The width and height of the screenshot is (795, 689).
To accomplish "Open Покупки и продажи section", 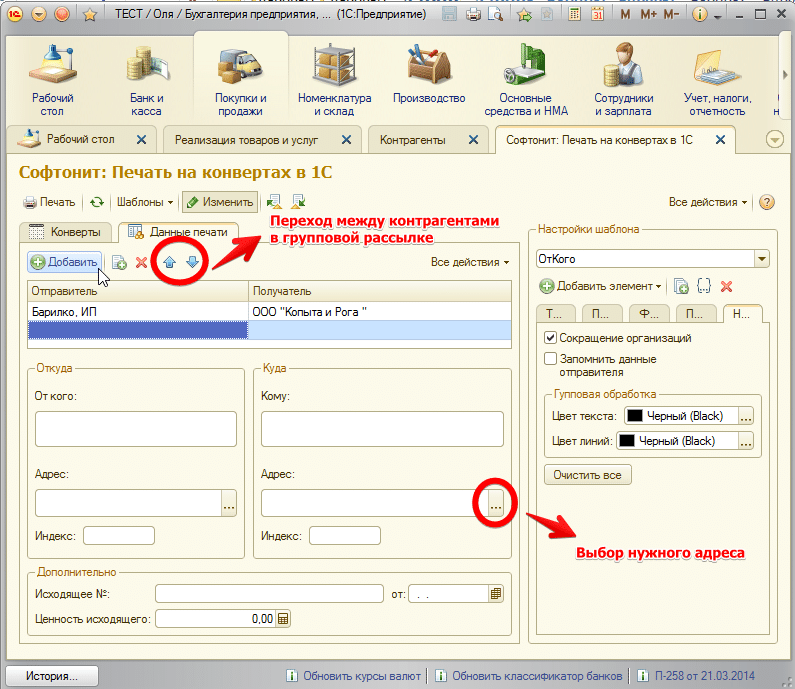I will [240, 80].
